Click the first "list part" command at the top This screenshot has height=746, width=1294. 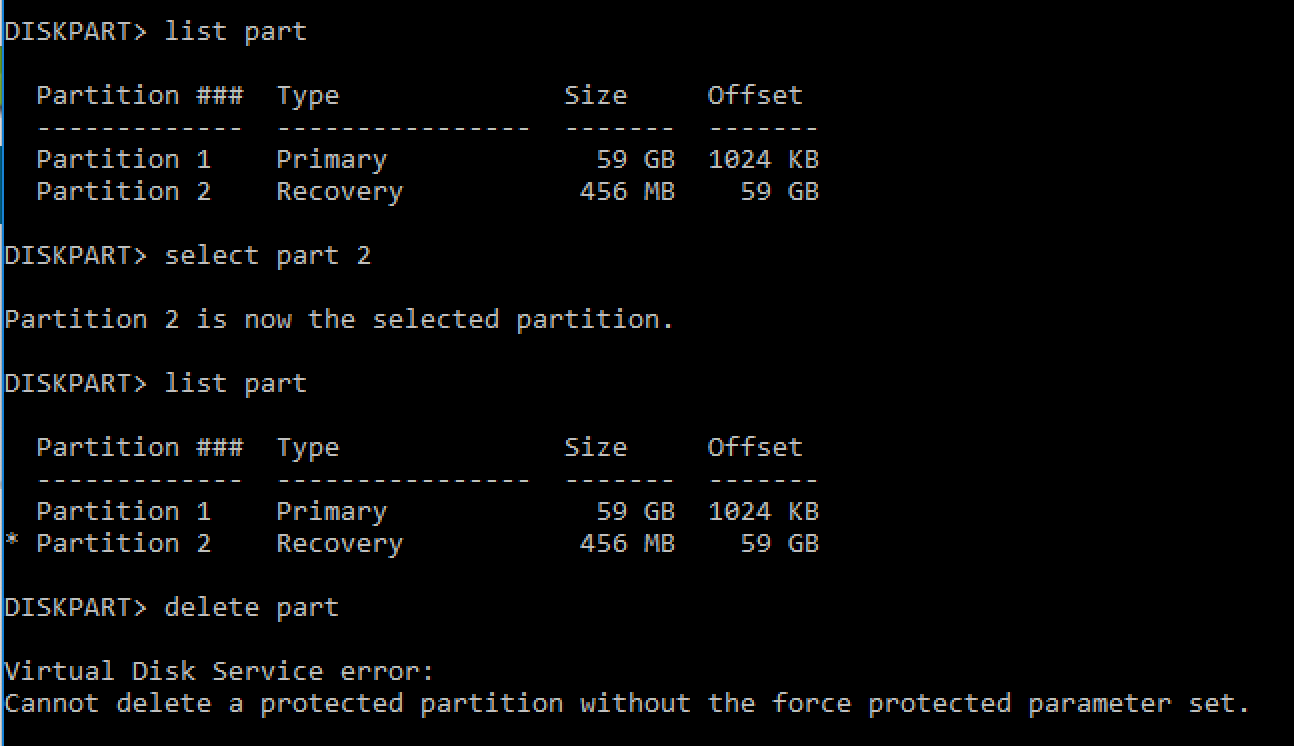[x=235, y=32]
